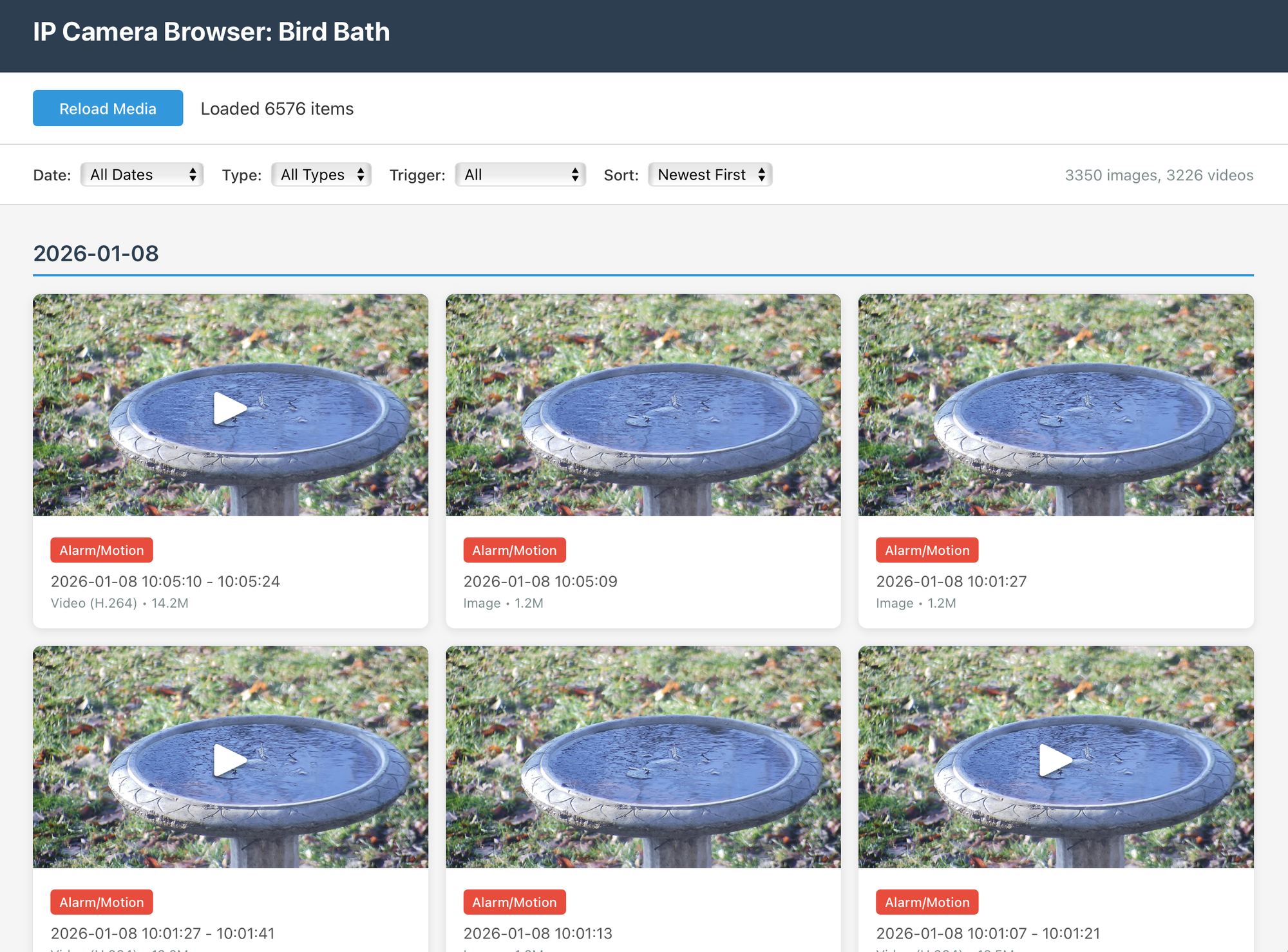
Task: Click Alarm/Motion tag on 10:01:07 video card
Action: (927, 902)
